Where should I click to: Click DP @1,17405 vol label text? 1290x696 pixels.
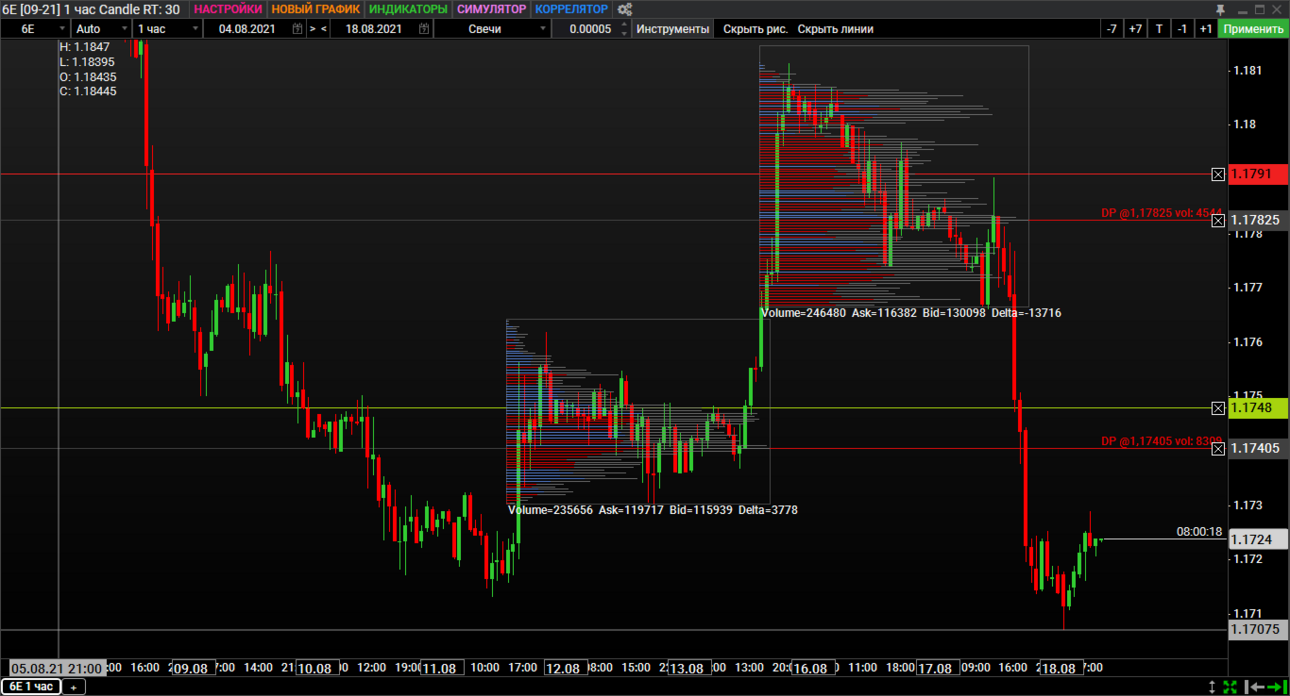click(x=1162, y=441)
